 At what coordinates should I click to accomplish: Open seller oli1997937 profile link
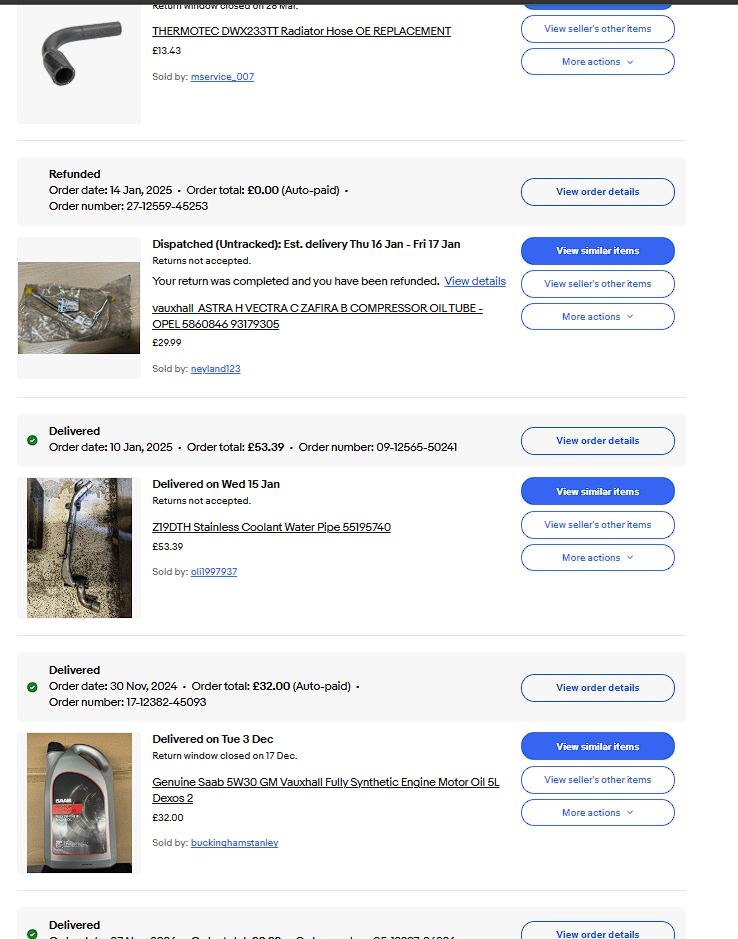click(x=214, y=572)
